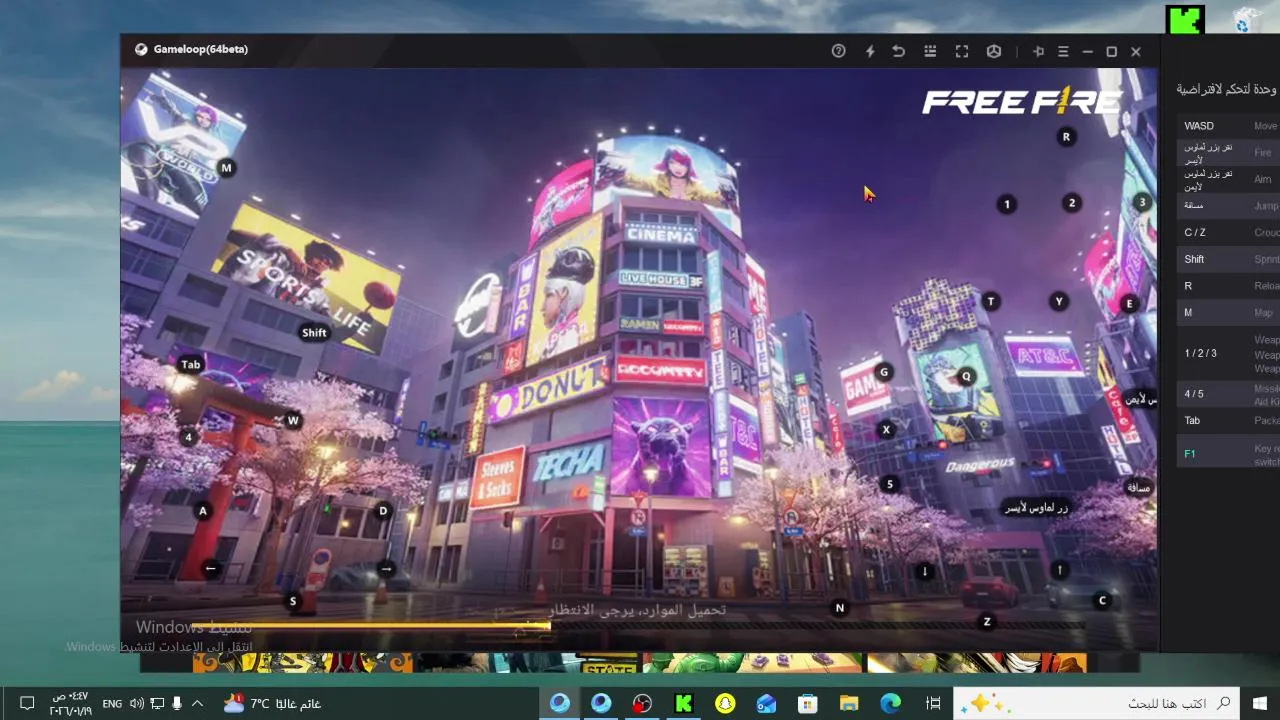Screen dimensions: 1280x720
Task: Select the M key overlay on the game
Action: click(x=226, y=168)
